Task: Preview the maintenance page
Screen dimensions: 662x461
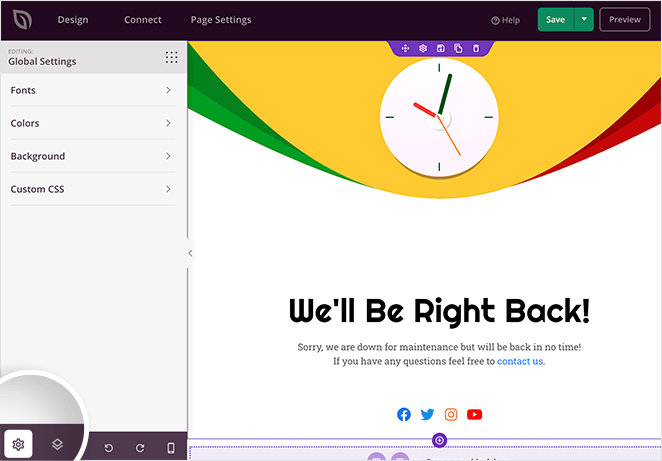Action: [x=625, y=19]
